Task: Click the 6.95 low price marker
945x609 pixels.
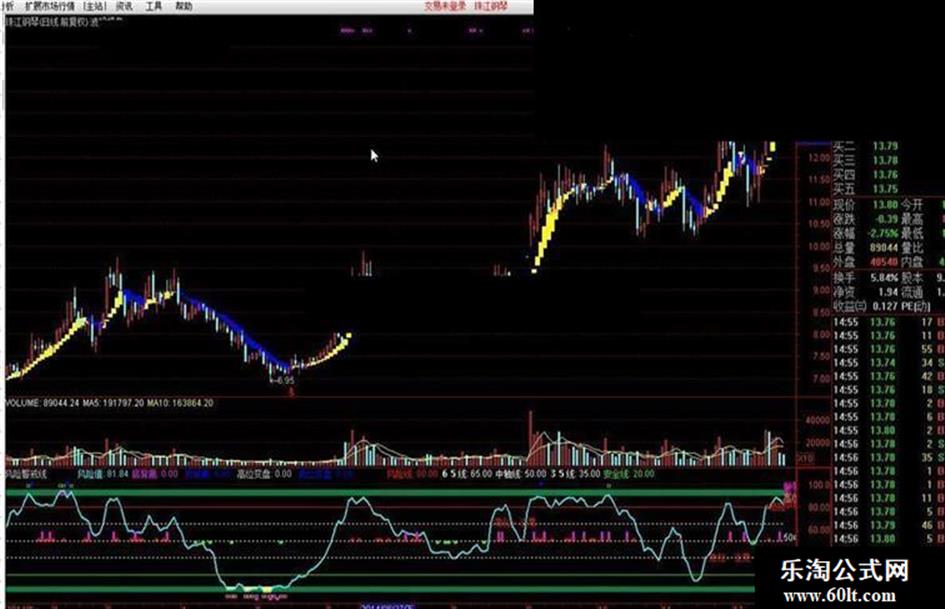Action: (282, 380)
